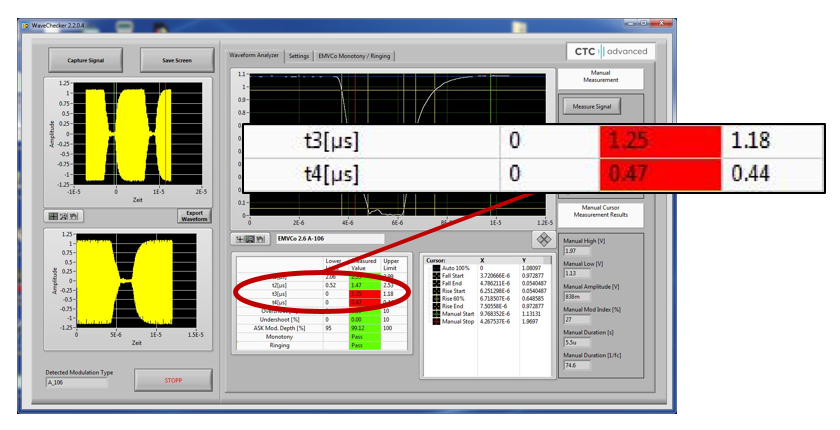The height and width of the screenshot is (430, 840).
Task: Click the Manual Low [V] field
Action: tap(578, 273)
